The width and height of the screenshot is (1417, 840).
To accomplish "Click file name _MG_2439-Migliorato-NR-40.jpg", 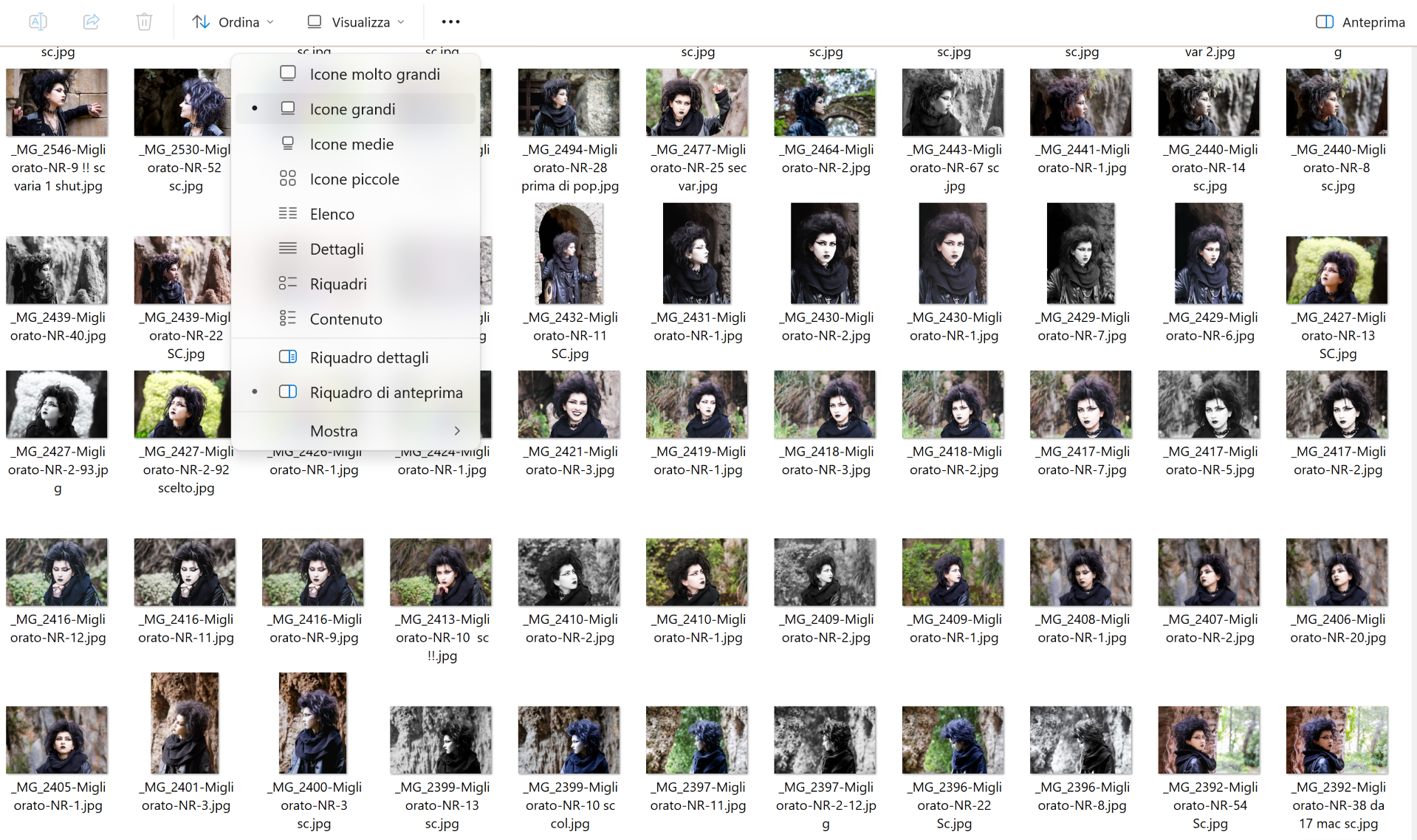I will (58, 326).
